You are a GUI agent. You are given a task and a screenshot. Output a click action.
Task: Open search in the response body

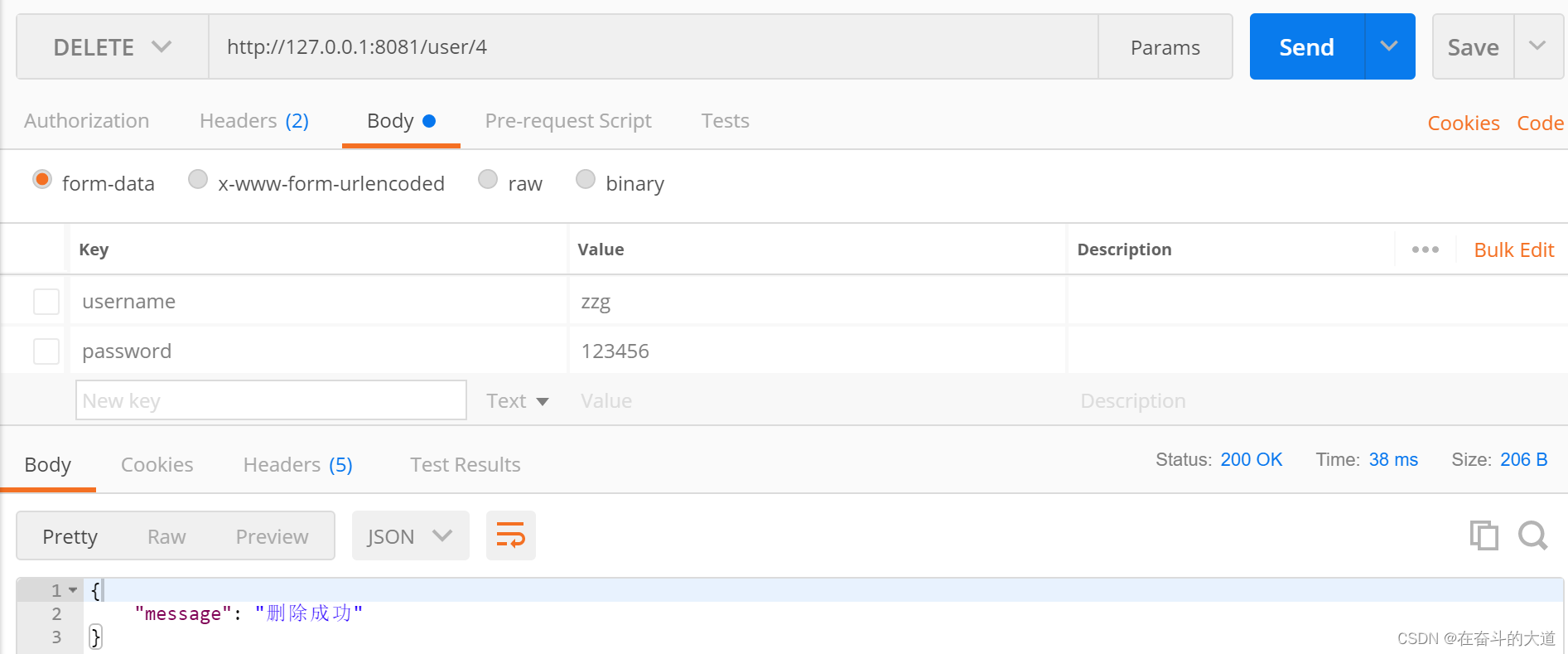point(1532,535)
